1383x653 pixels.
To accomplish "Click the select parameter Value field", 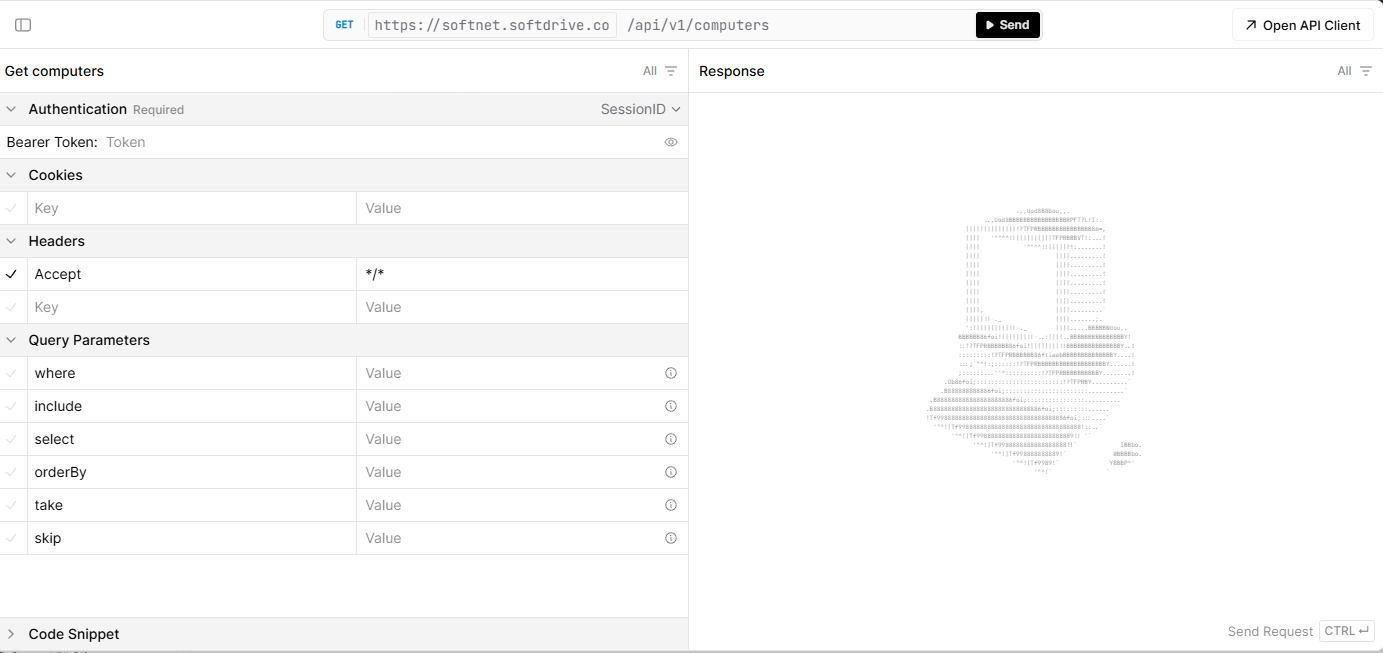I will pyautogui.click(x=508, y=439).
